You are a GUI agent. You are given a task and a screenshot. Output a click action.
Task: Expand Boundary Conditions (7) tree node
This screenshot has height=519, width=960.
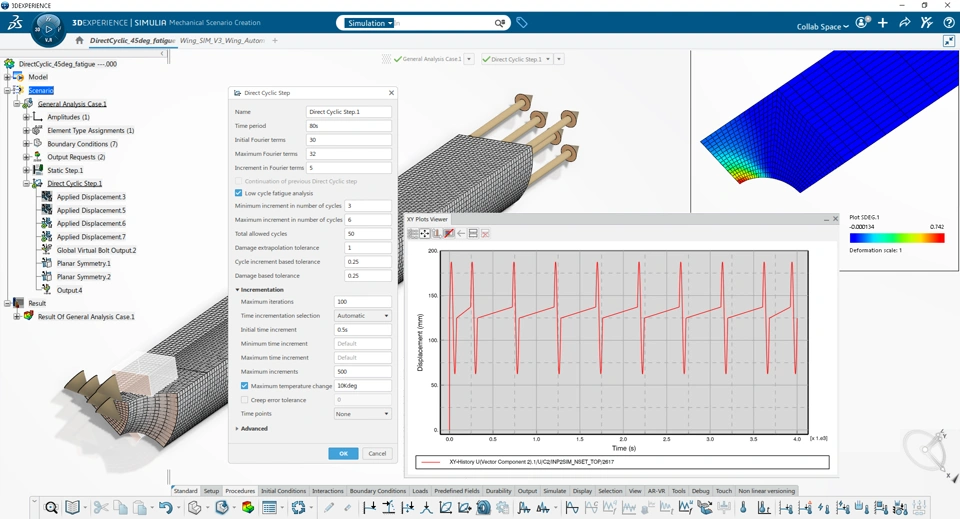[26, 144]
